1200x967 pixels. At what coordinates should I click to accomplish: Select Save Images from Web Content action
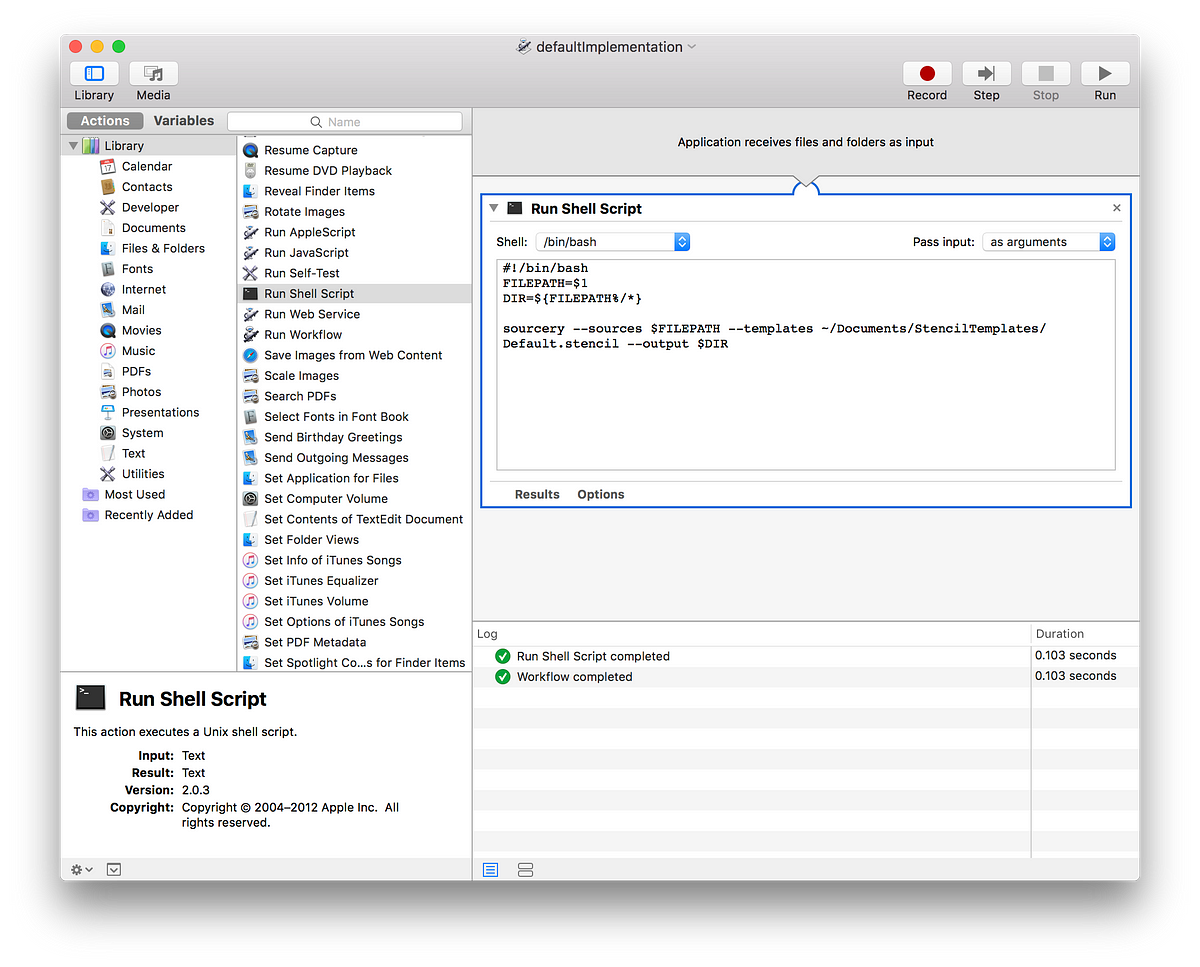(353, 355)
